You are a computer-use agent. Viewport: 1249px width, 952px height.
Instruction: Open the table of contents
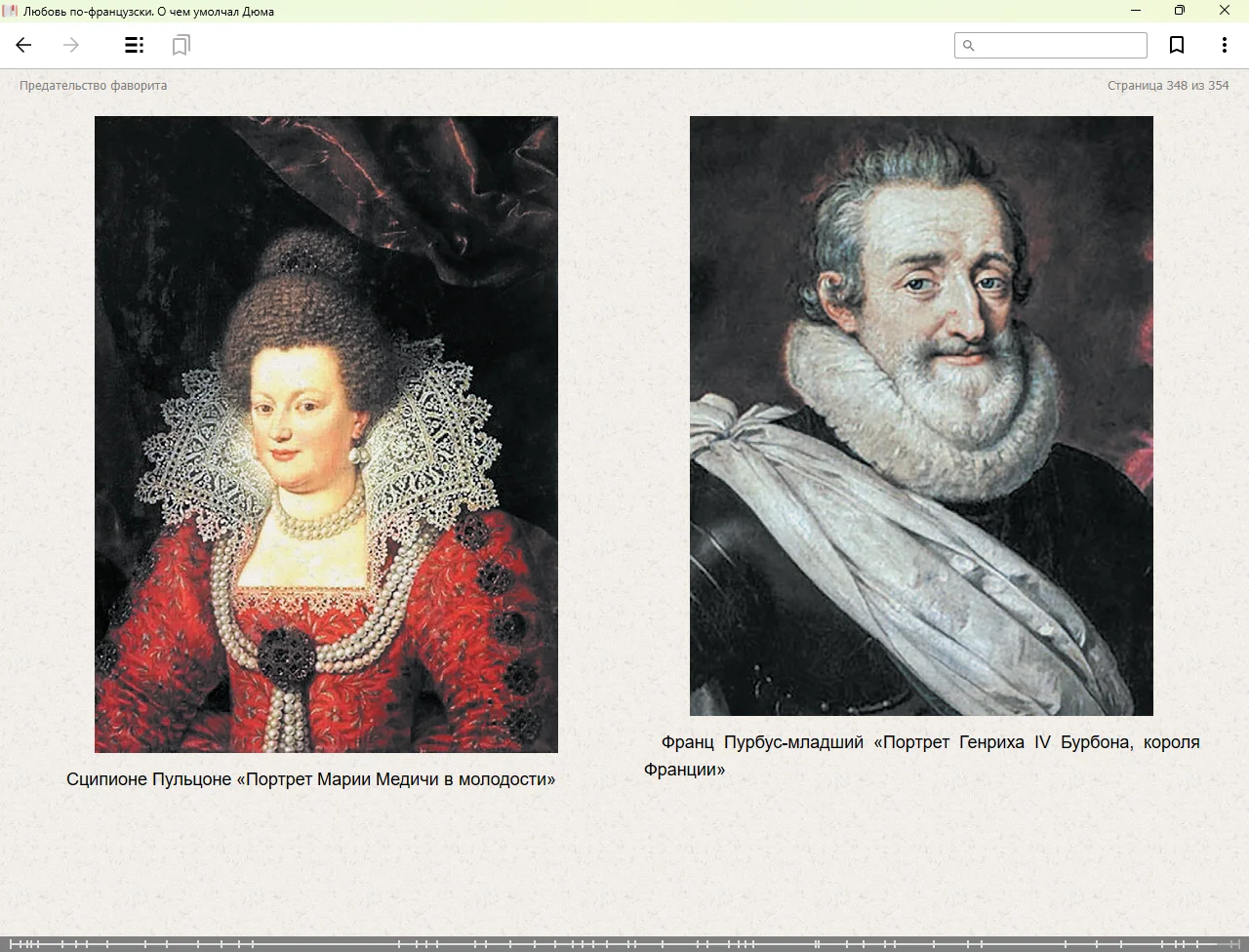[135, 45]
